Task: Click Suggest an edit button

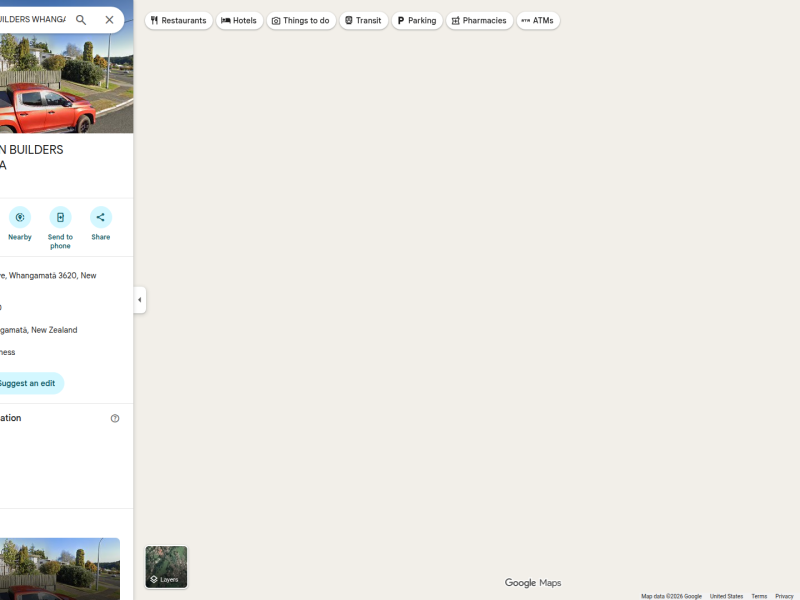Action: 27,383
